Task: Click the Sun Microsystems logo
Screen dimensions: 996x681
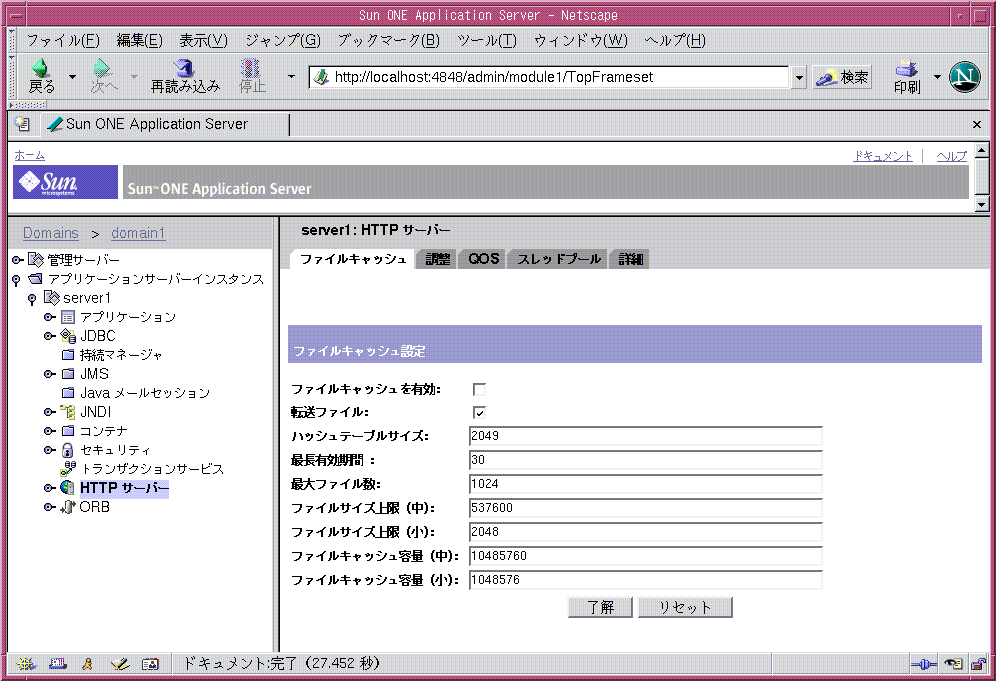Action: click(x=65, y=182)
